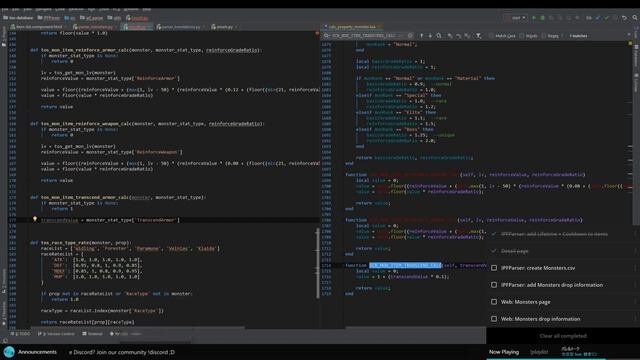Image resolution: width=640 pixels, height=360 pixels.
Task: Click line 'def tos_mon_item_transcend_armor_calc'
Action: [118, 197]
